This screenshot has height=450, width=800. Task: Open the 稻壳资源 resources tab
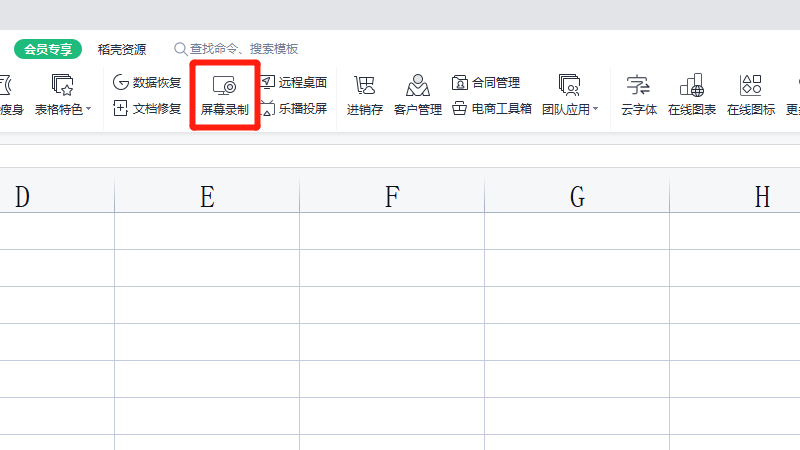tap(122, 49)
